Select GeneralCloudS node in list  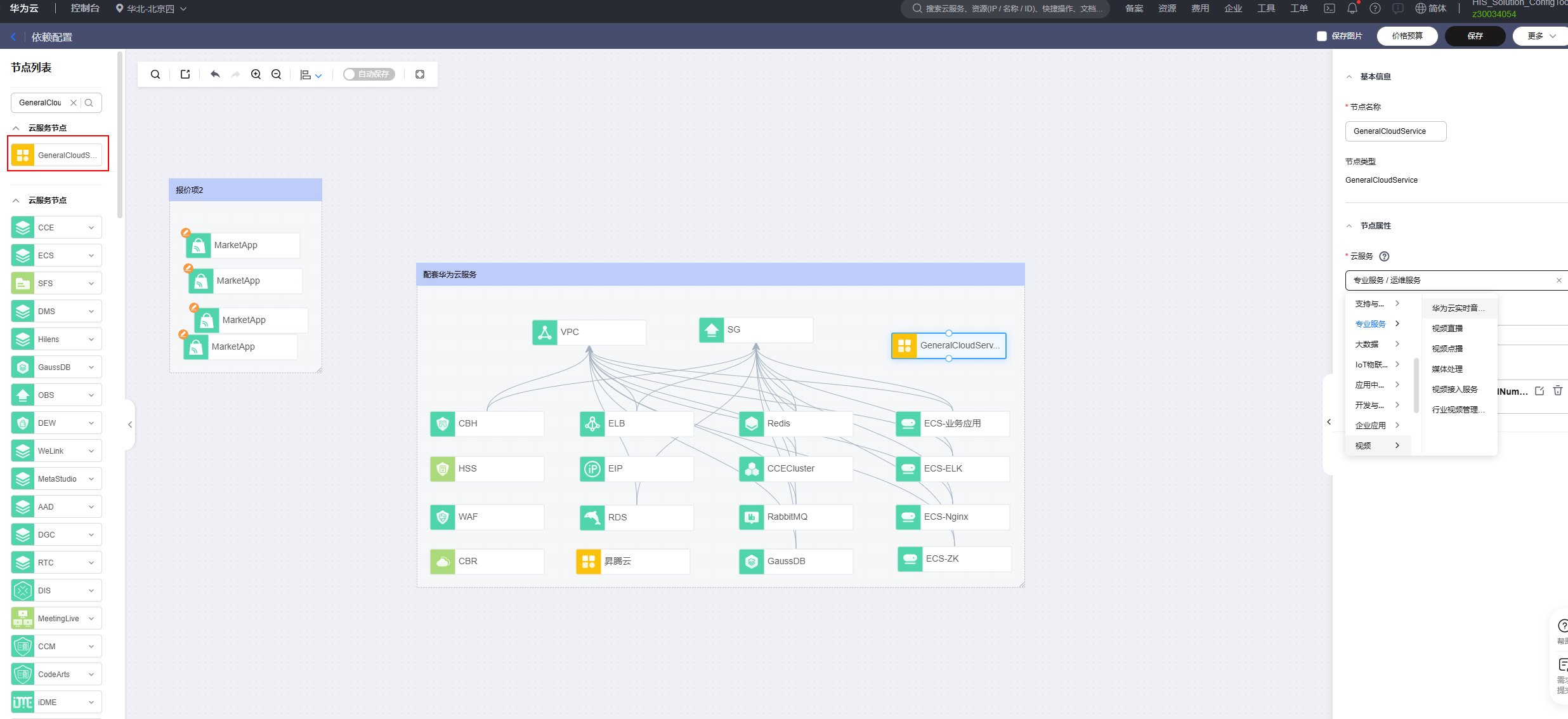56,155
